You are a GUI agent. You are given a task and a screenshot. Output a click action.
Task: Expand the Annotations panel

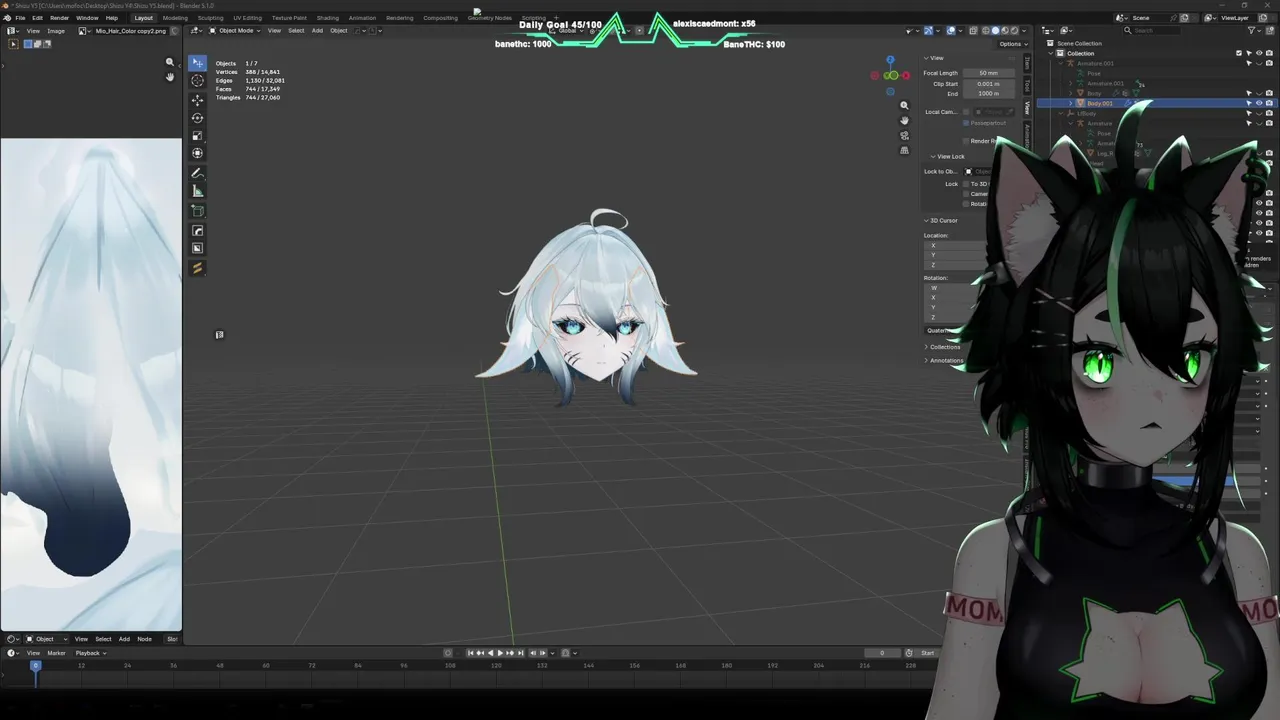point(943,360)
